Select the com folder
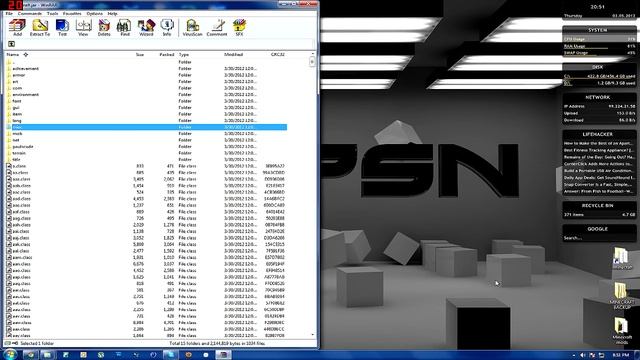 146,88
